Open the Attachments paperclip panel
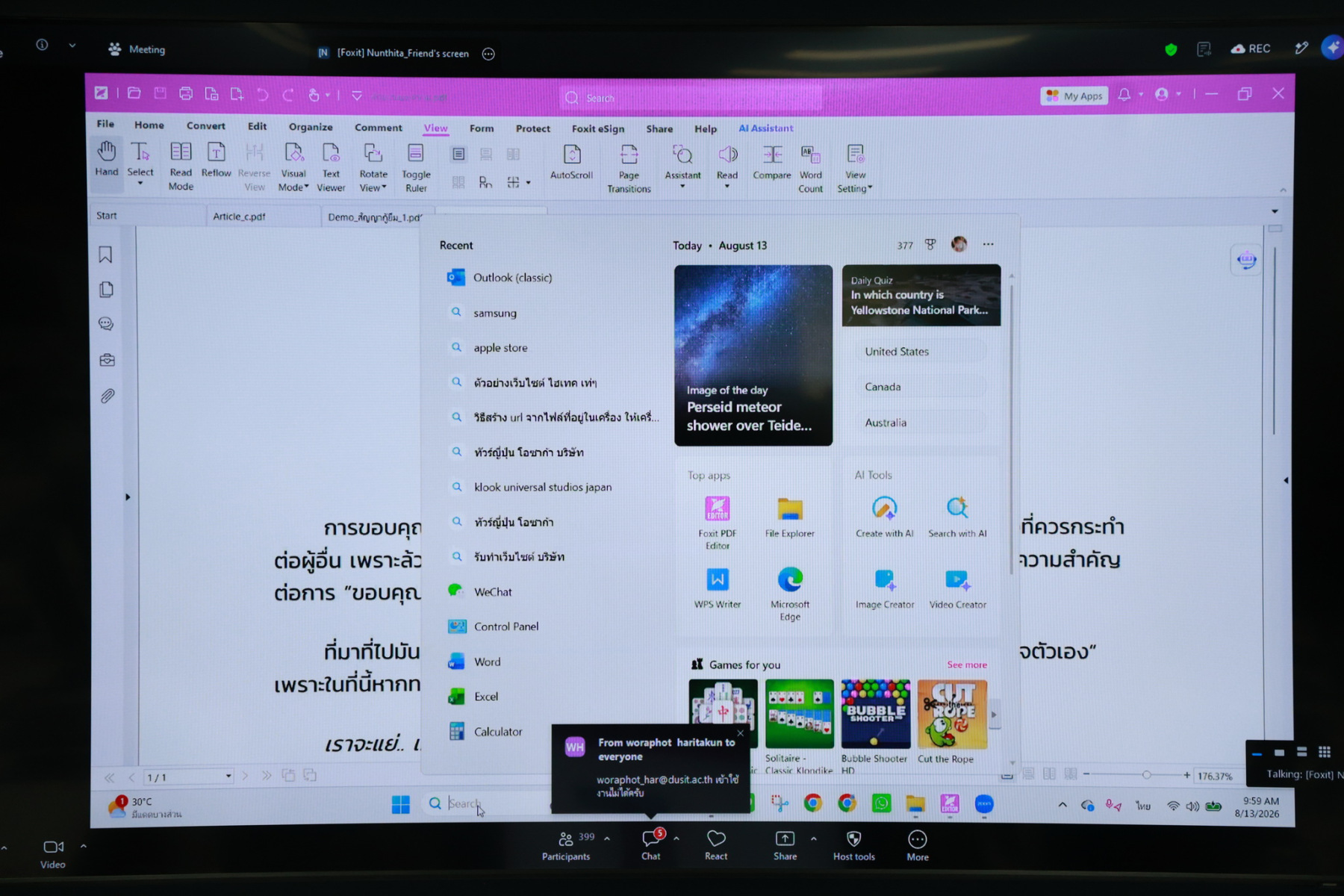Image resolution: width=1344 pixels, height=896 pixels. (x=108, y=396)
